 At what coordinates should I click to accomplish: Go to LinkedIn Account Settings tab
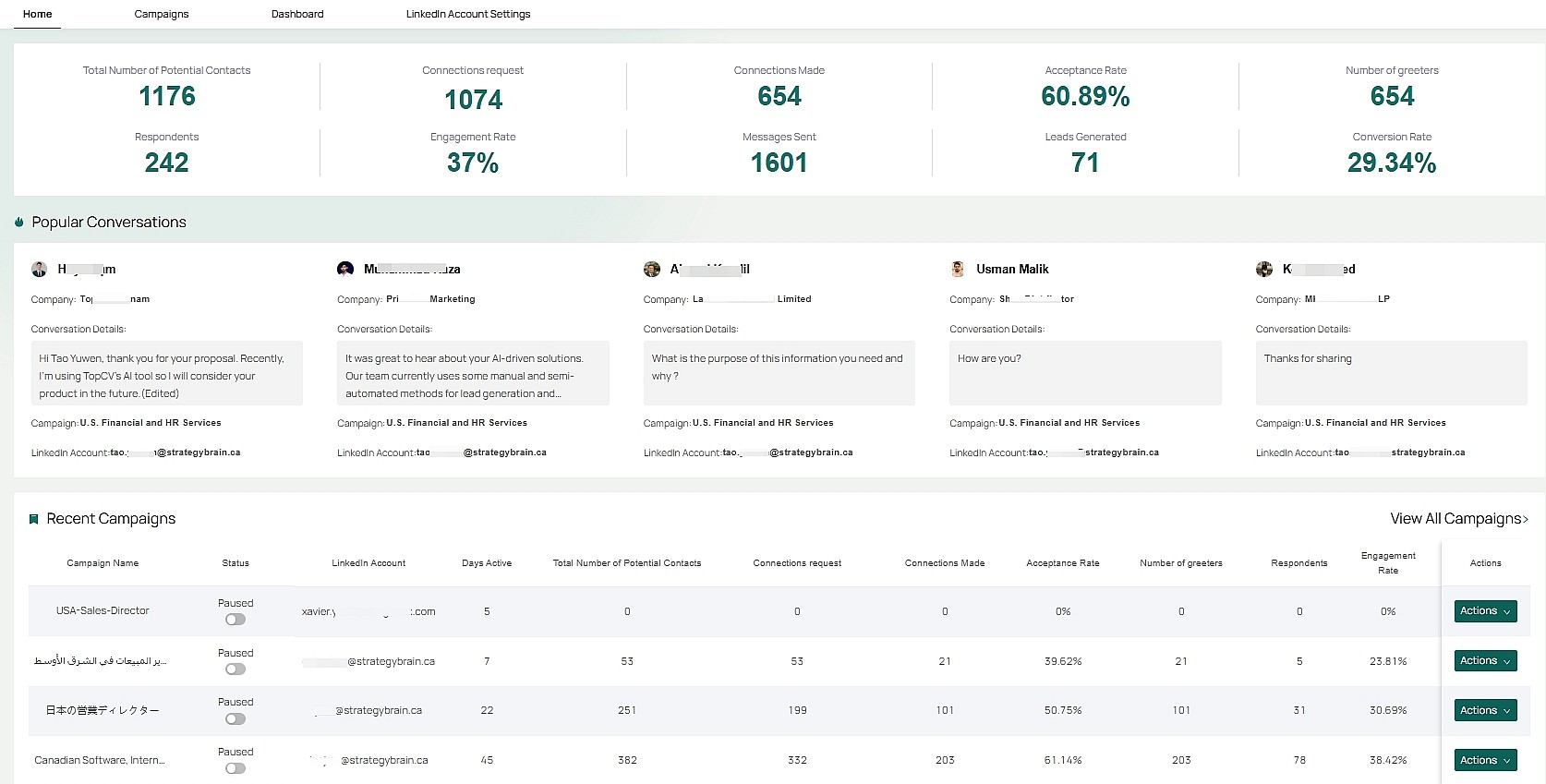tap(468, 14)
